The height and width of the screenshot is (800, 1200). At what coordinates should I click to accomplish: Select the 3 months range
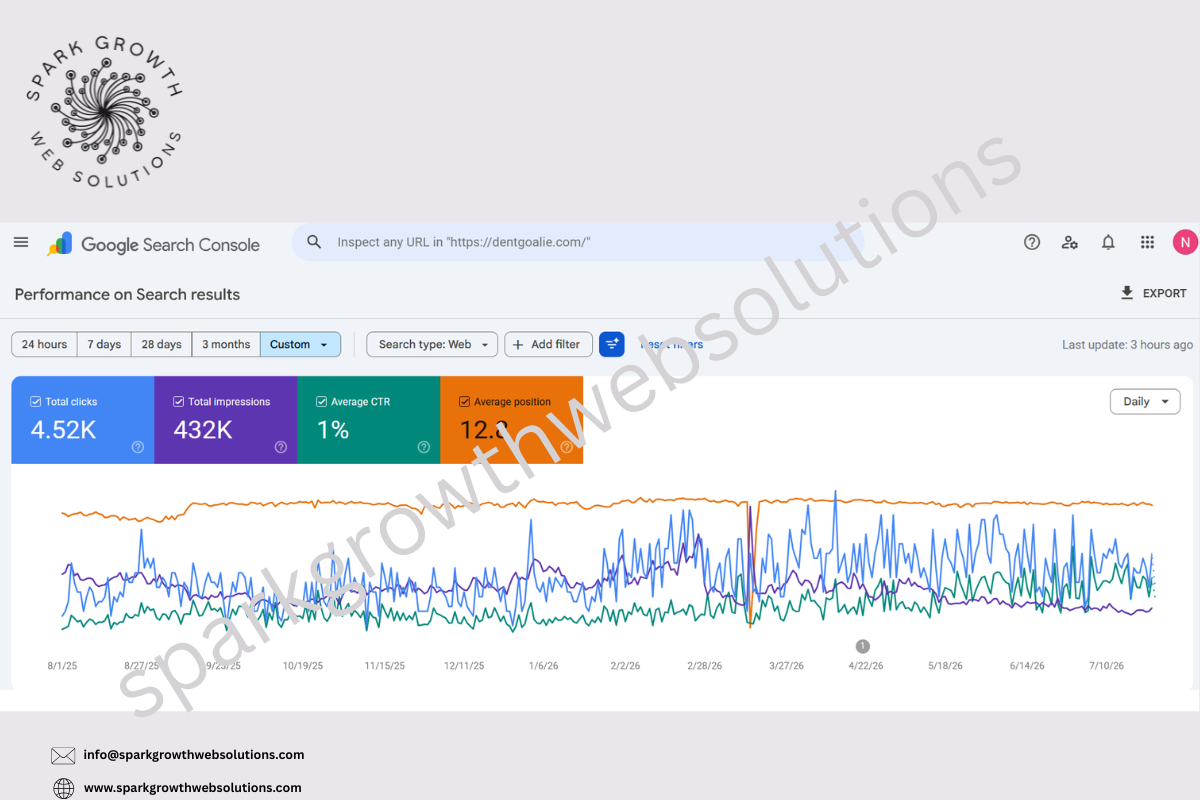coord(226,344)
